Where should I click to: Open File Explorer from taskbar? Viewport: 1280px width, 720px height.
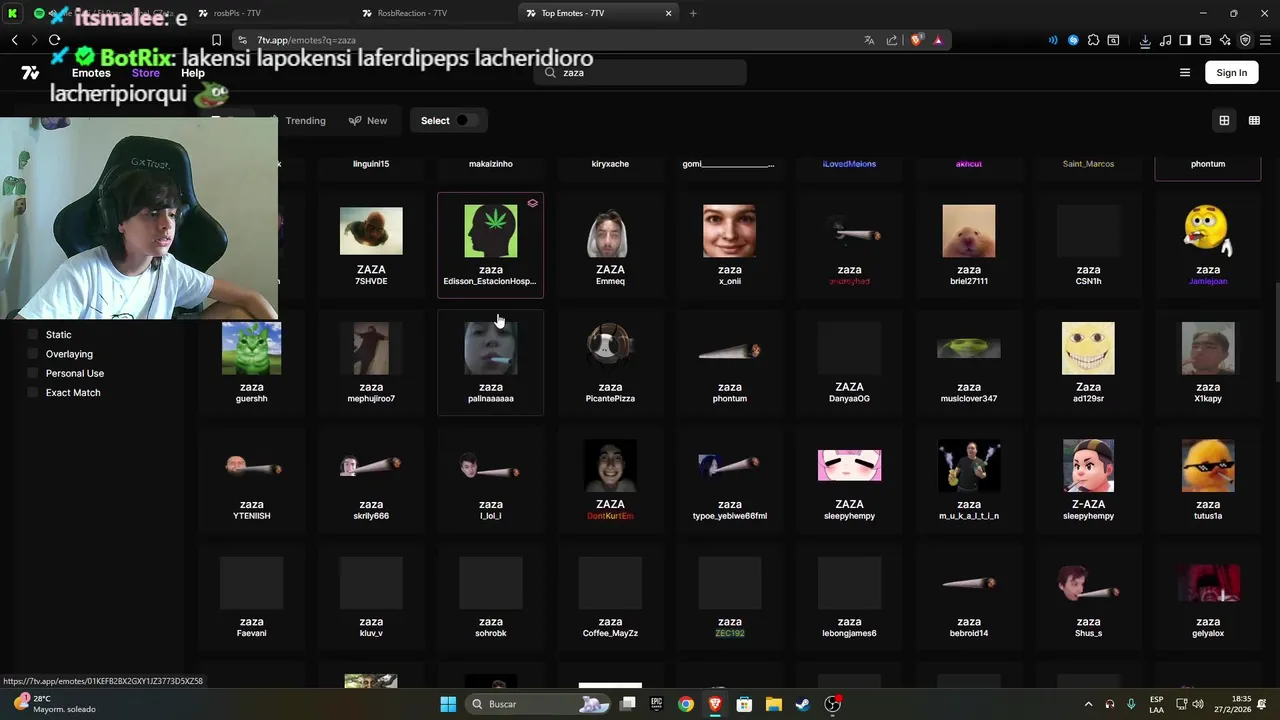[x=774, y=704]
